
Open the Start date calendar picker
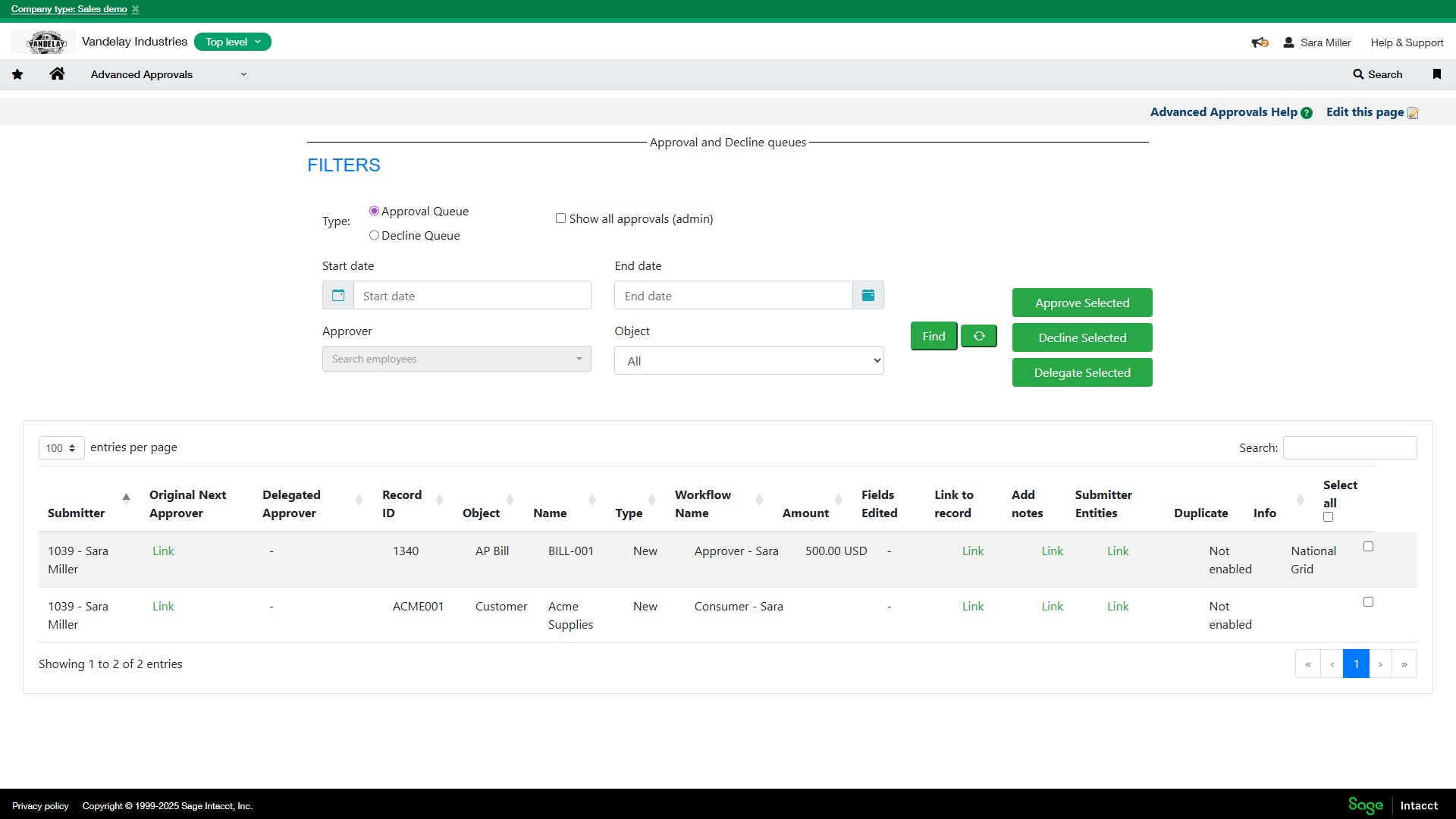click(338, 295)
